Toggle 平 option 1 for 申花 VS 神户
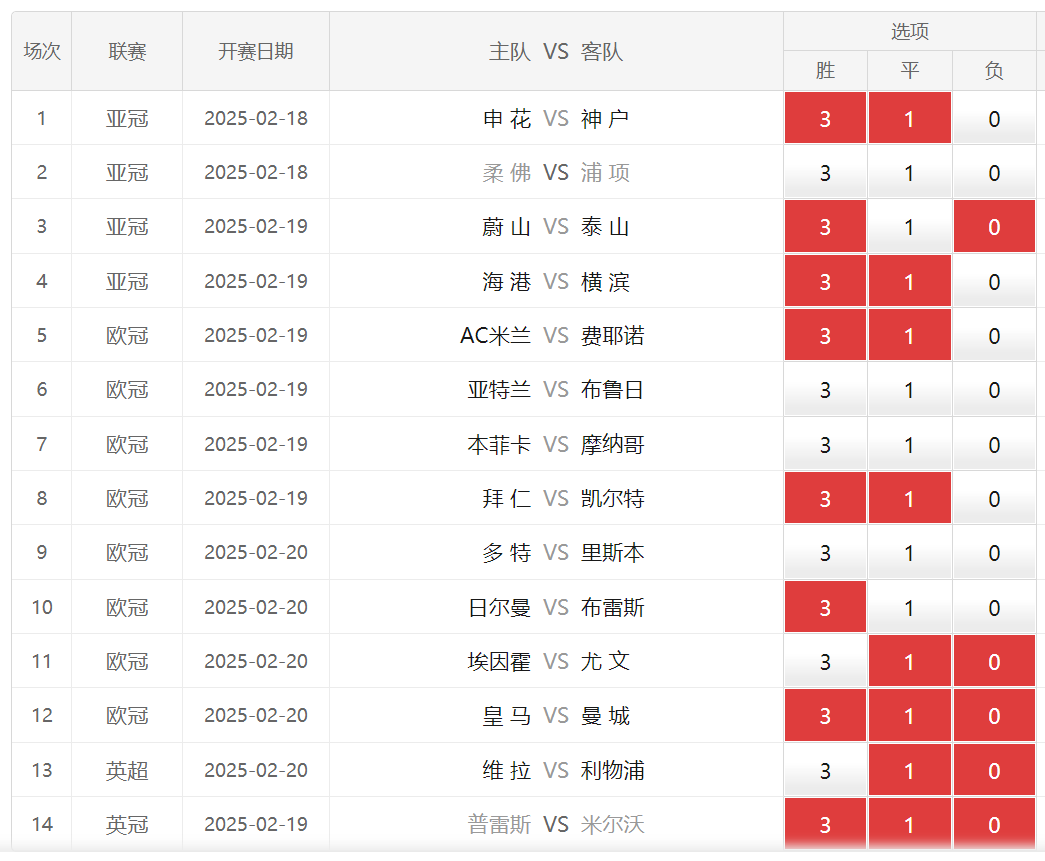This screenshot has height=861, width=1045. [910, 118]
